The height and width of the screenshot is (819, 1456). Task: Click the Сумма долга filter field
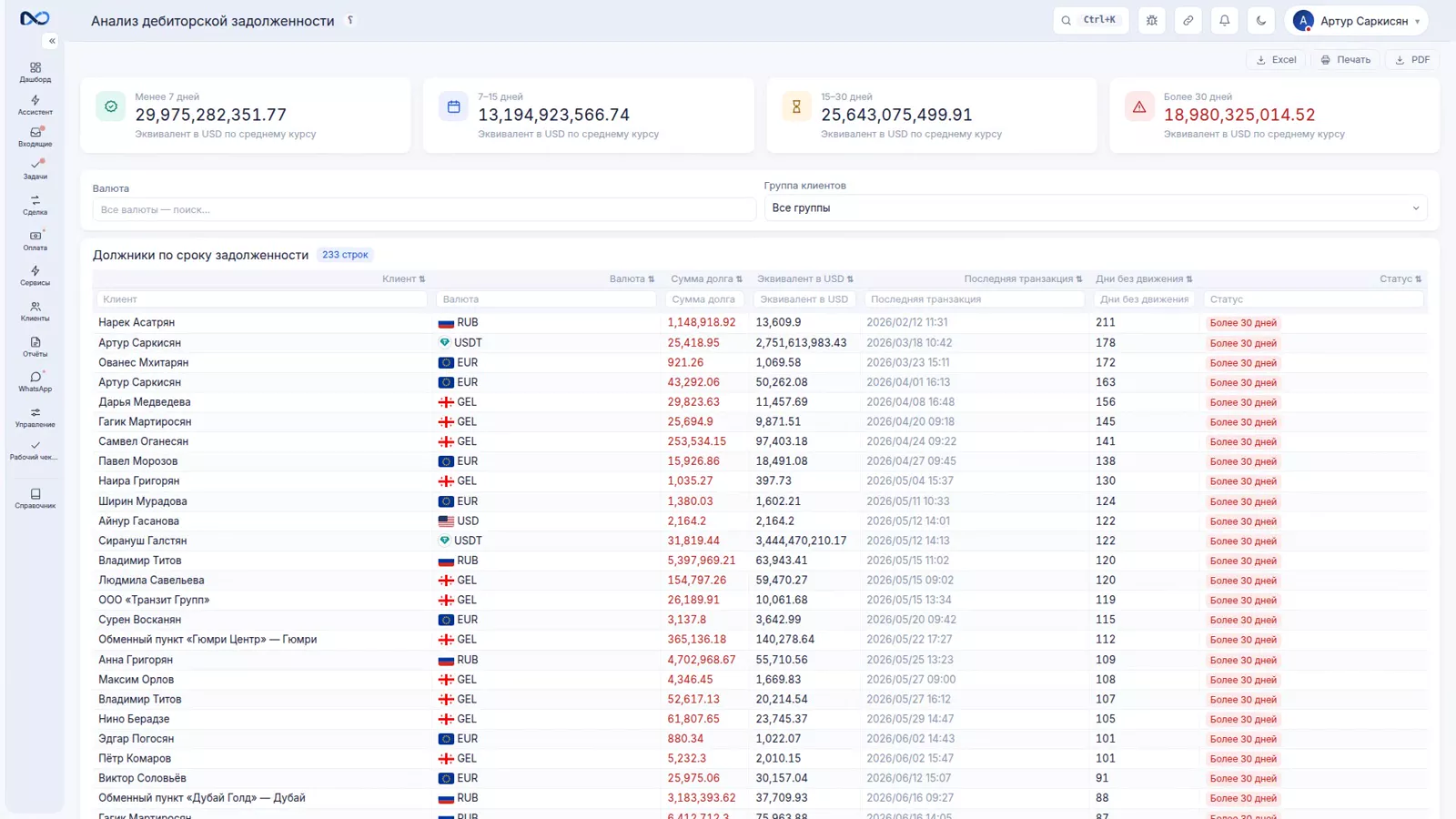pos(704,299)
